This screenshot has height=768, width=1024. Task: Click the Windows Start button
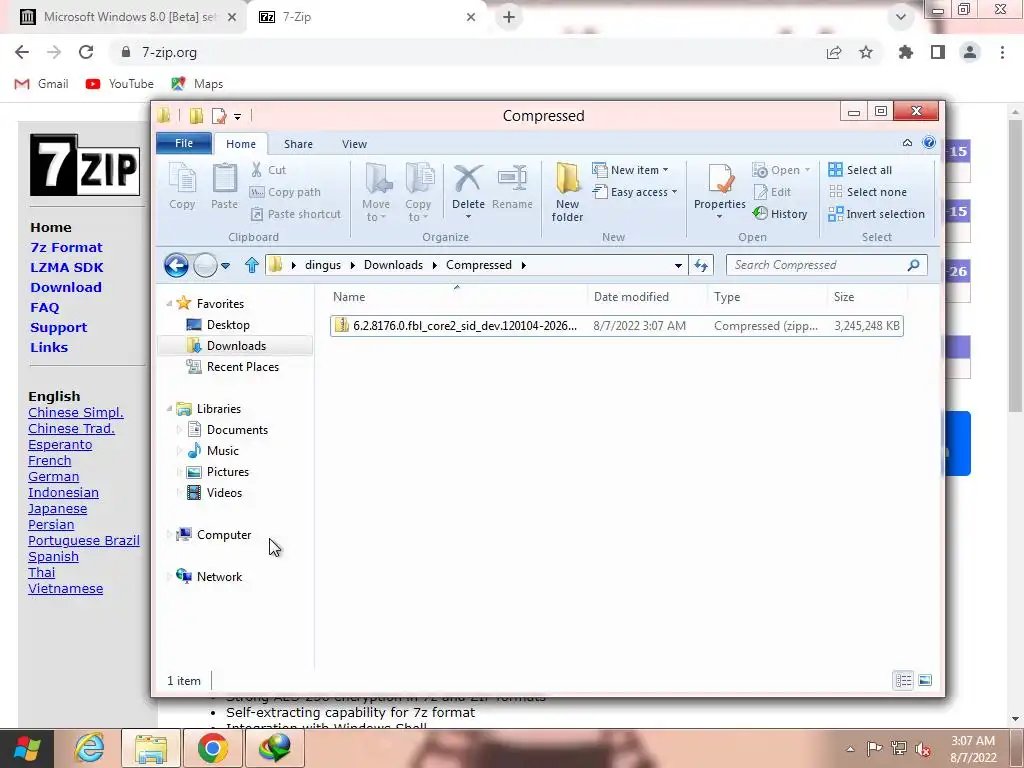[27, 748]
